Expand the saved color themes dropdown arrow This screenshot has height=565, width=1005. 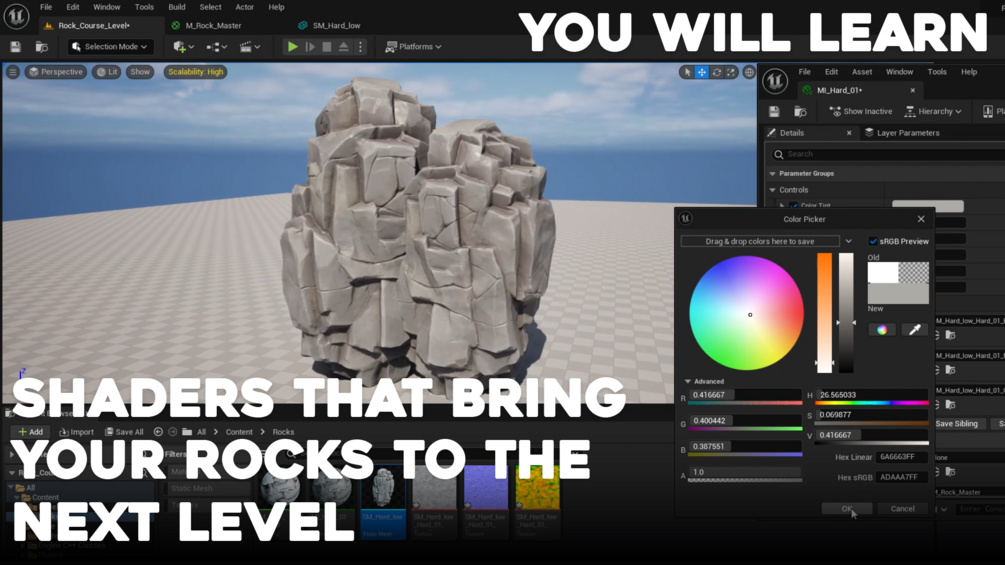(x=848, y=242)
